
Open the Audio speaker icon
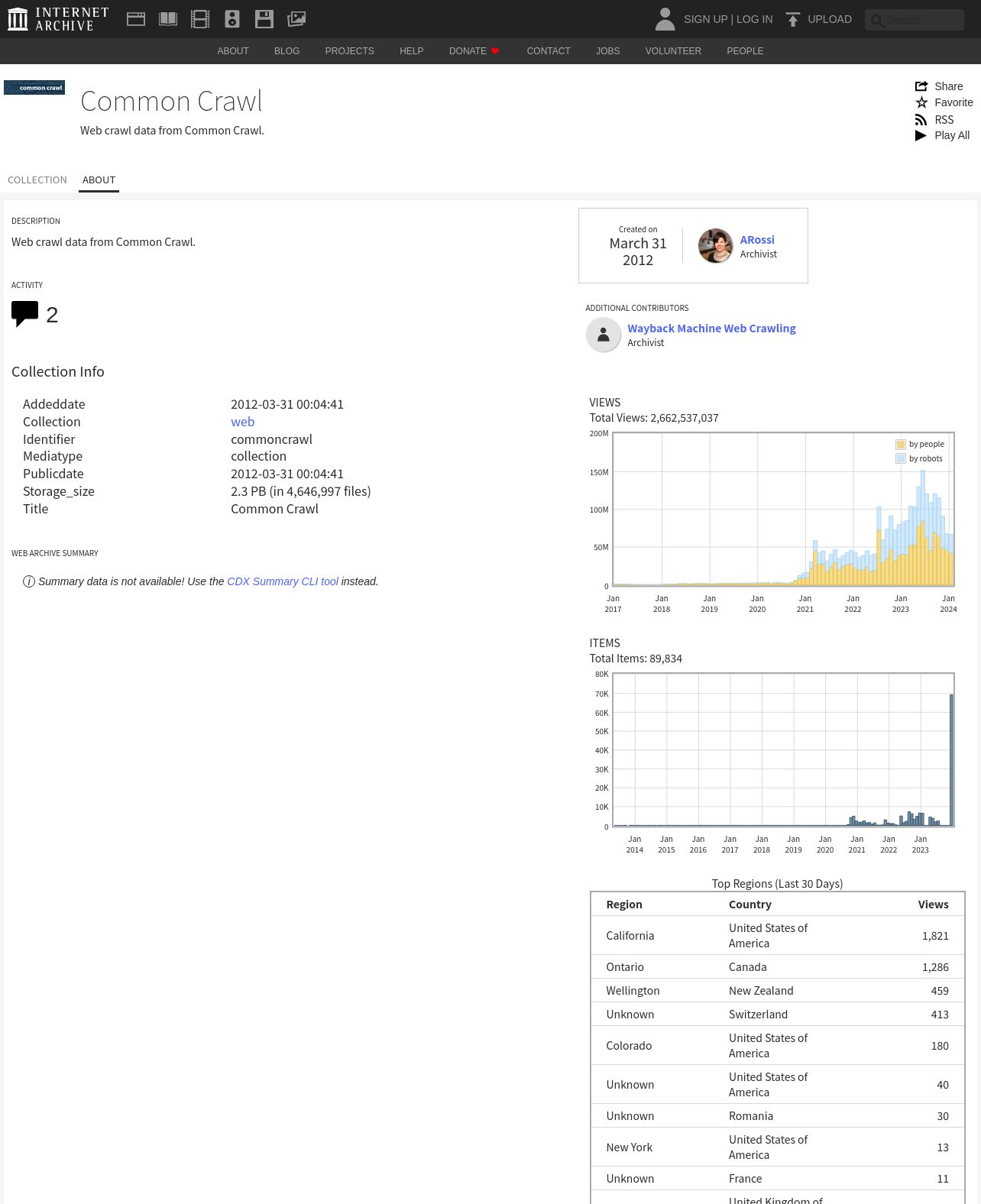(x=232, y=19)
